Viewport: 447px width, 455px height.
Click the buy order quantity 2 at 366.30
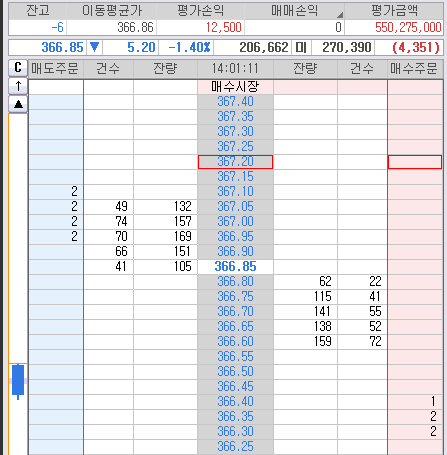click(415, 431)
